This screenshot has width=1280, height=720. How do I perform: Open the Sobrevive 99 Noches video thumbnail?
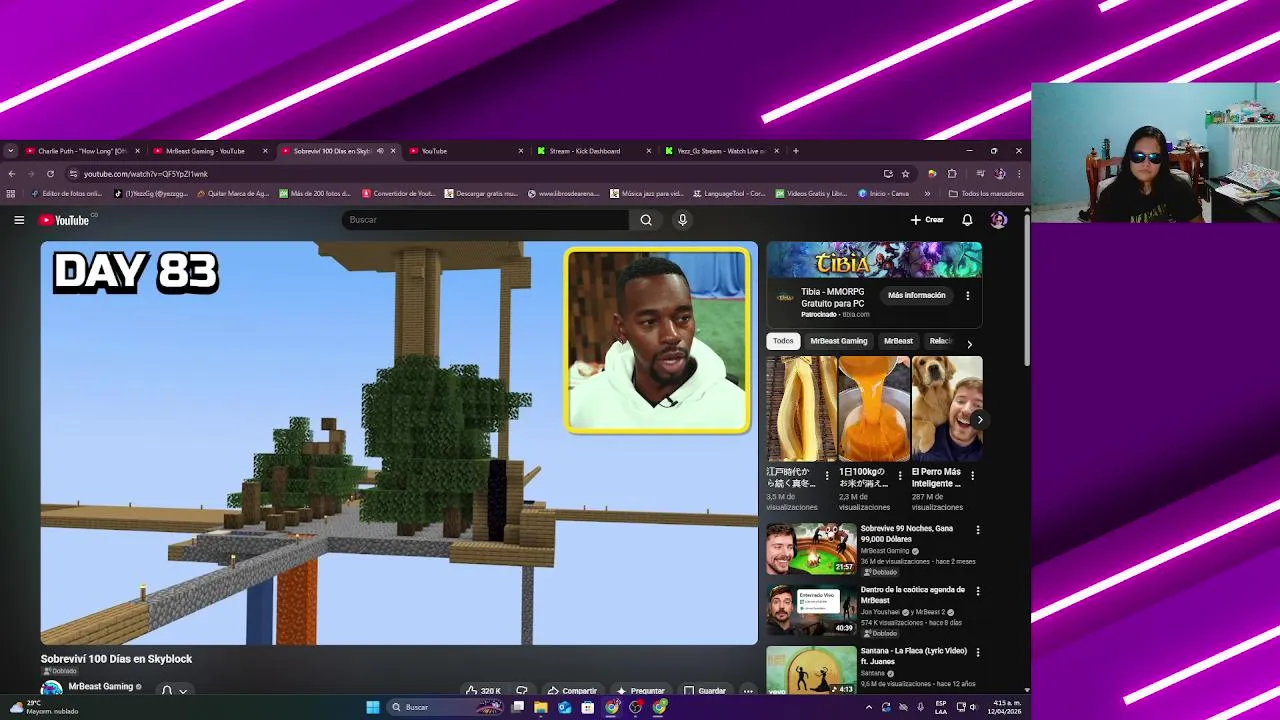[x=812, y=549]
